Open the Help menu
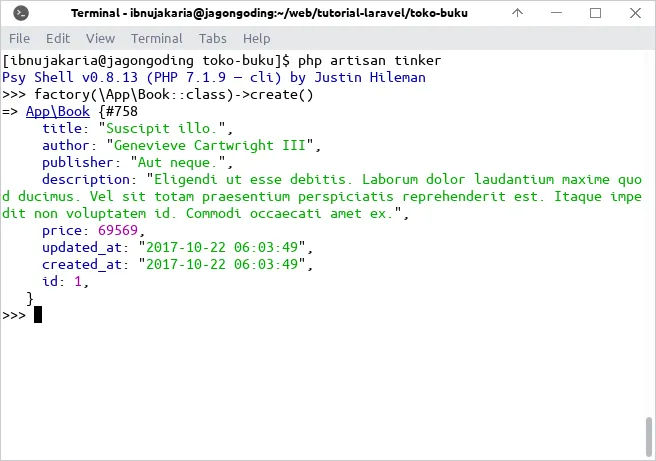 pos(256,38)
